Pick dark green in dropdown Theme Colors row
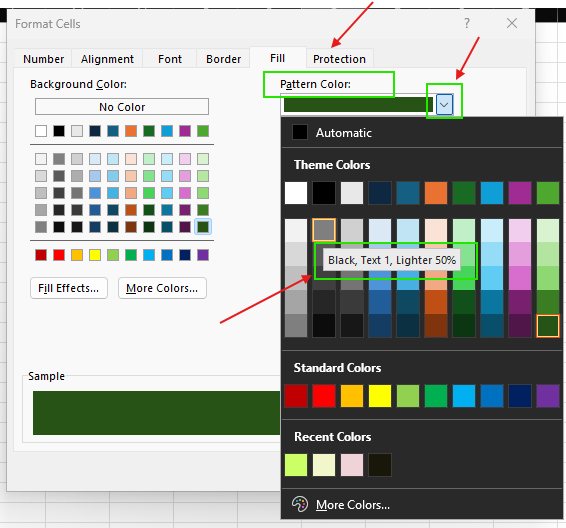This screenshot has height=528, width=566. (x=464, y=193)
